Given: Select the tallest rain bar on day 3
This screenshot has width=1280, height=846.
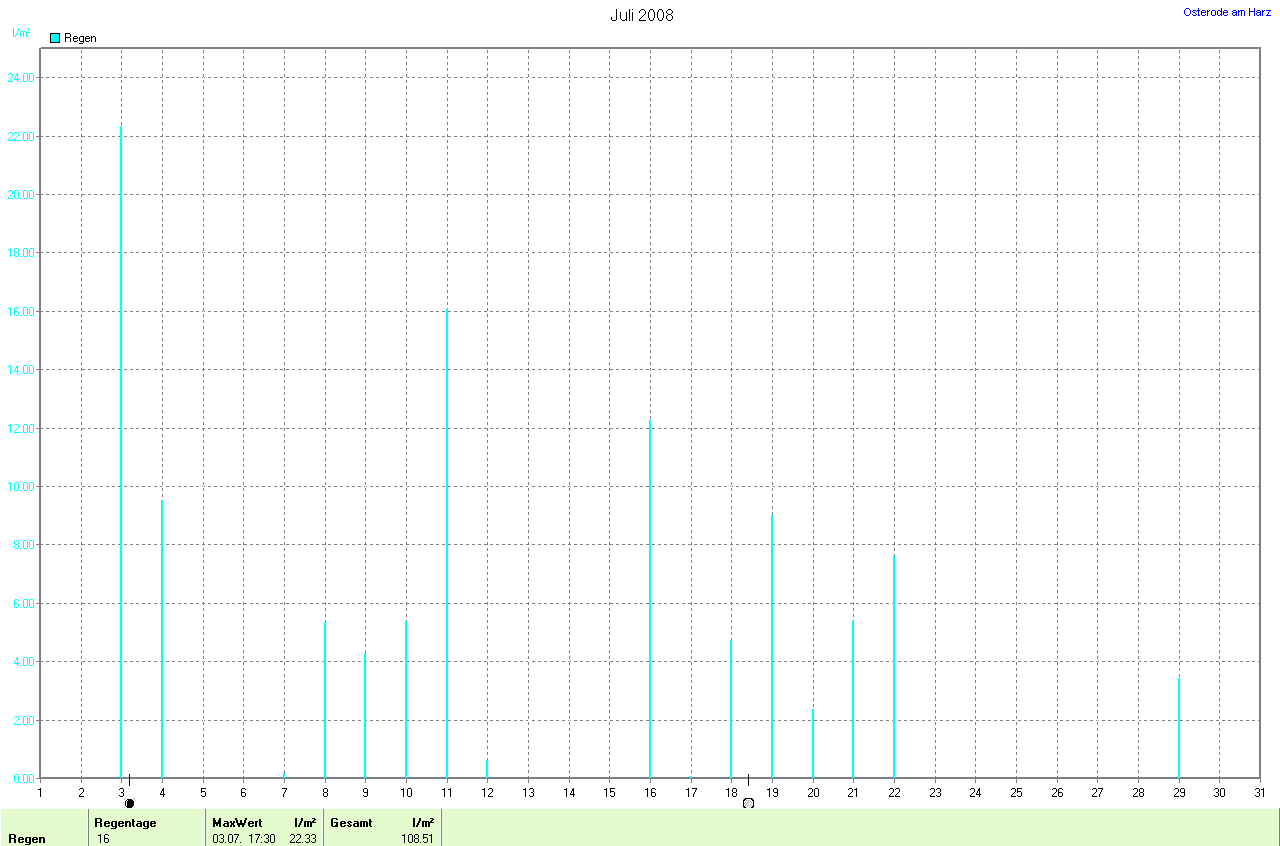Looking at the screenshot, I should [121, 450].
